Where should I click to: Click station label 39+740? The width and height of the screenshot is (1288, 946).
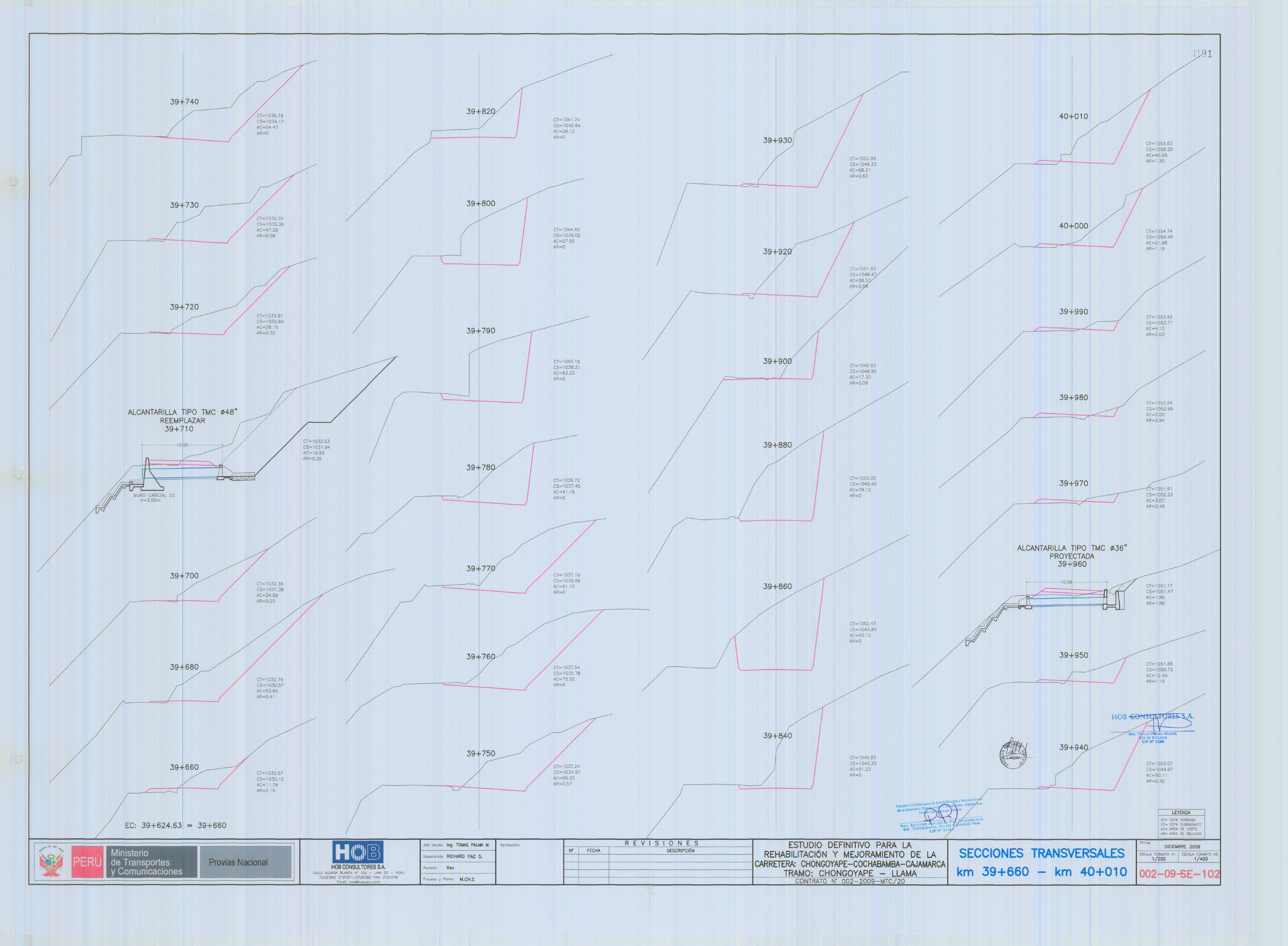pyautogui.click(x=184, y=102)
